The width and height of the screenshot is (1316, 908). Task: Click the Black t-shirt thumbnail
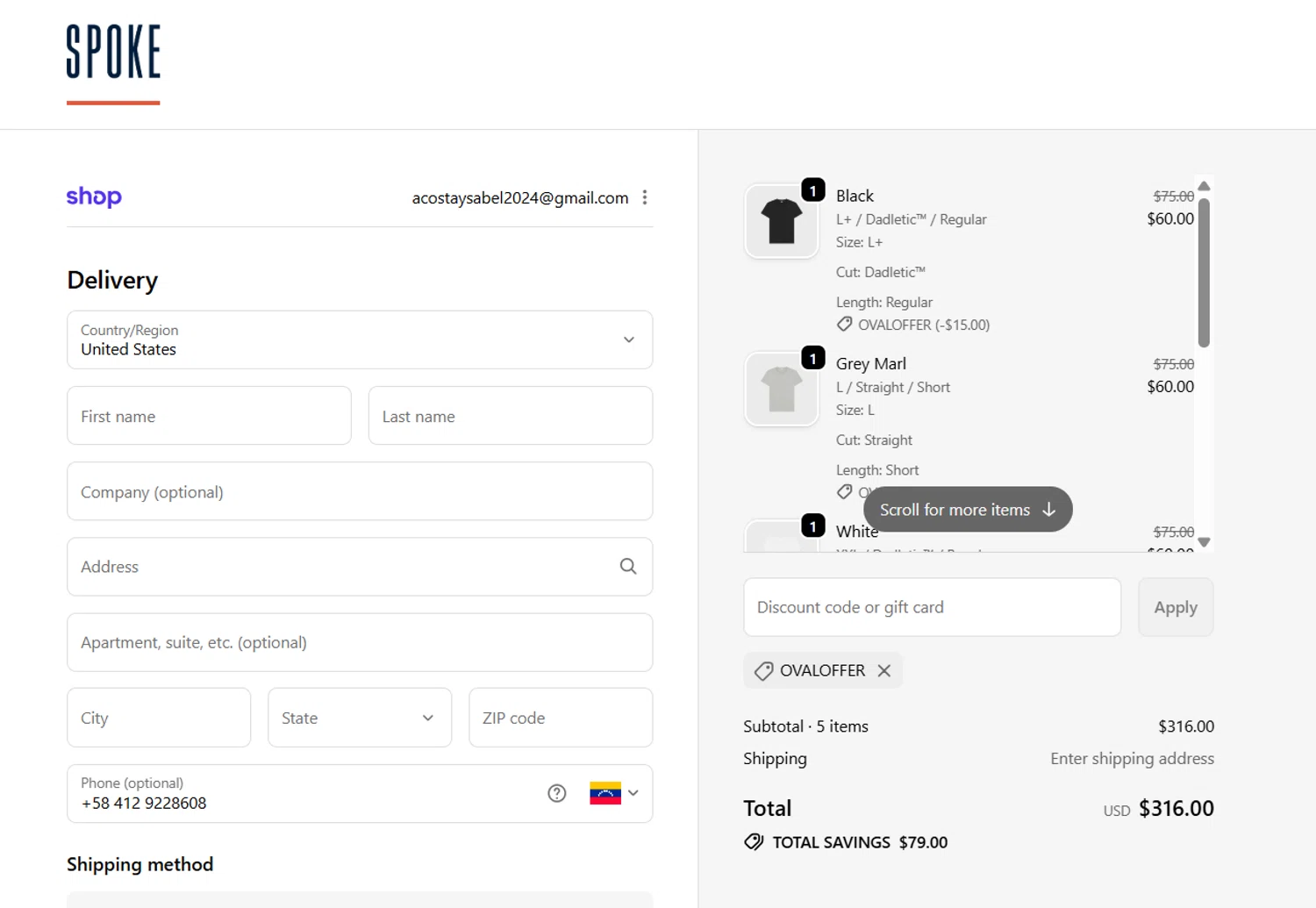782,221
